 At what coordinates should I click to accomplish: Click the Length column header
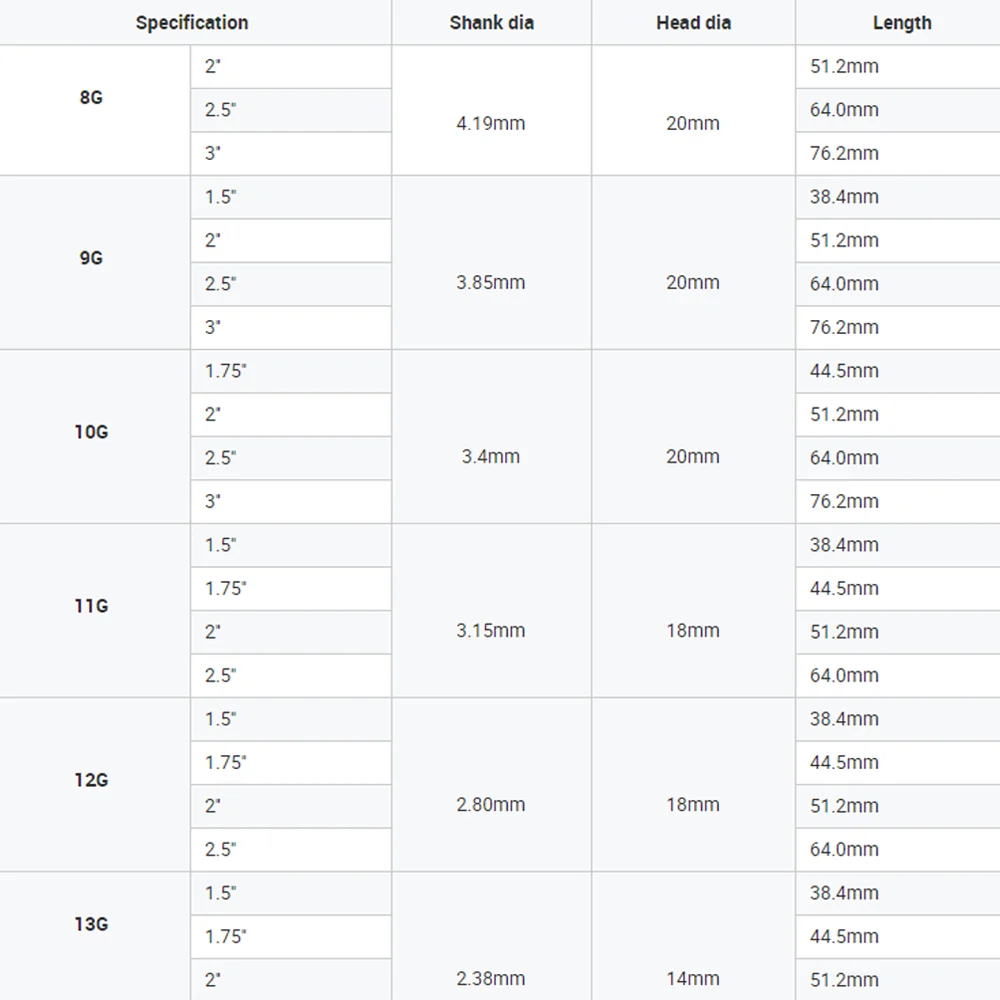tap(901, 22)
